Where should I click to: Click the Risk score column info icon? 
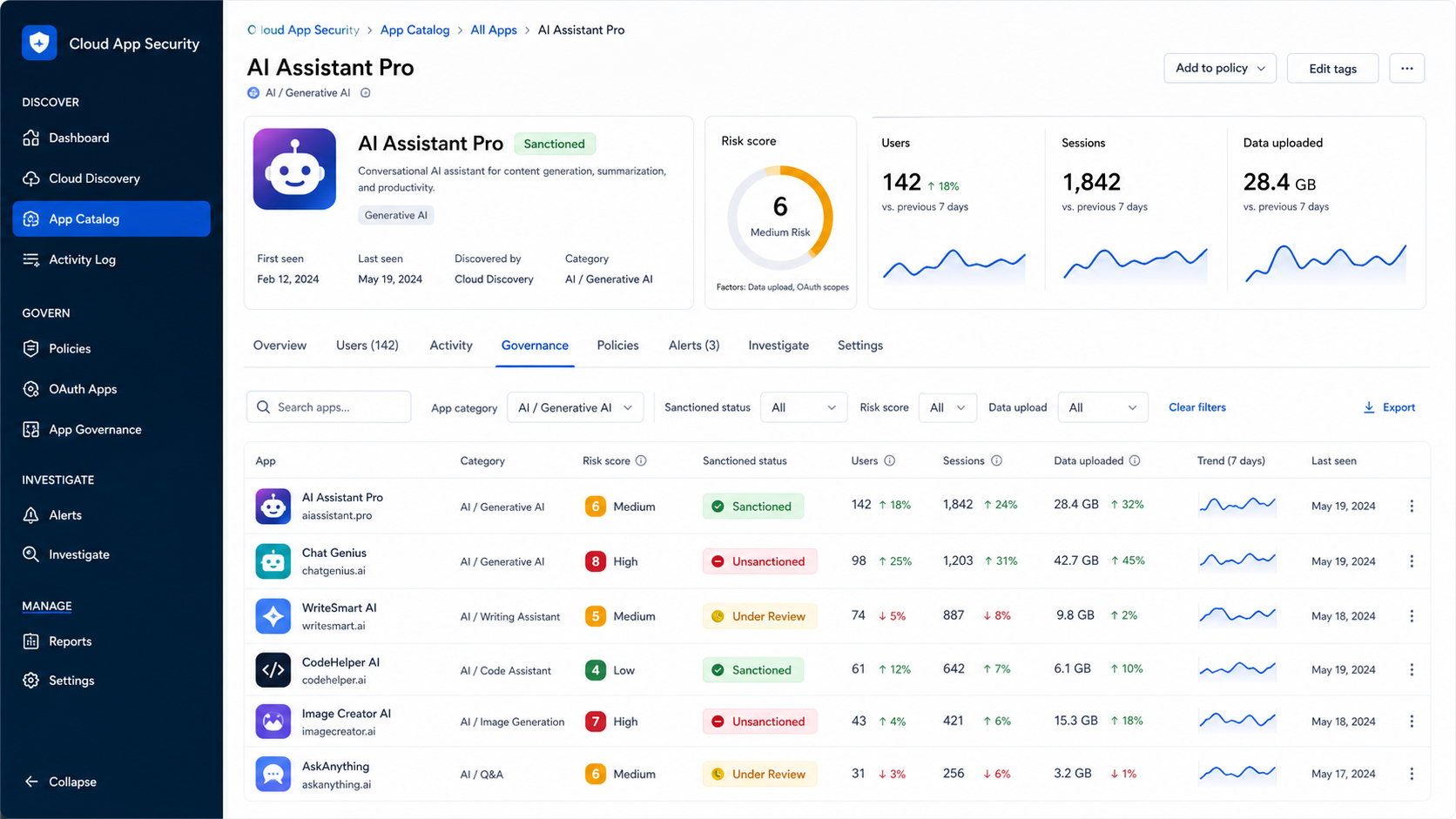point(641,460)
